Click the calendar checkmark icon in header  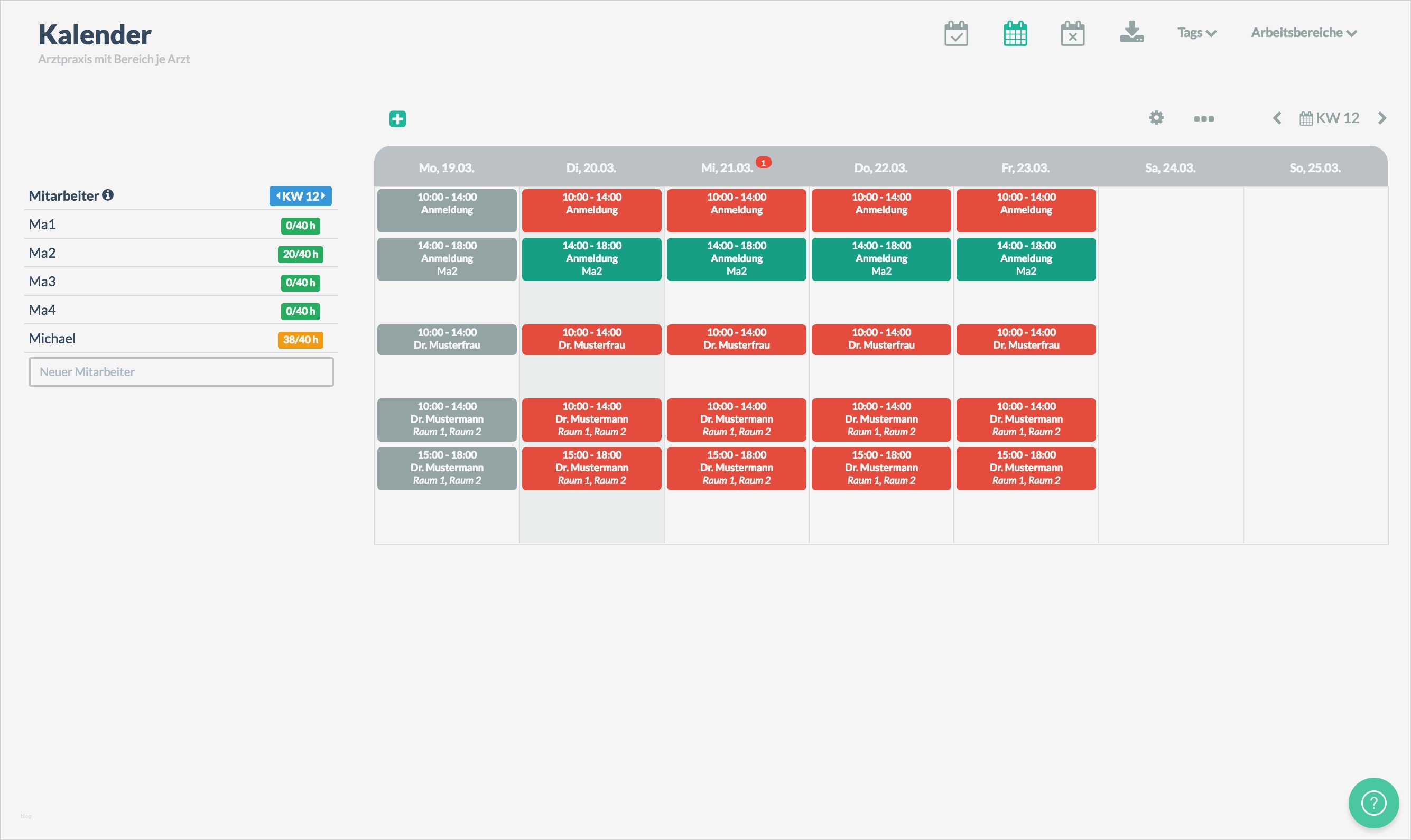tap(956, 33)
